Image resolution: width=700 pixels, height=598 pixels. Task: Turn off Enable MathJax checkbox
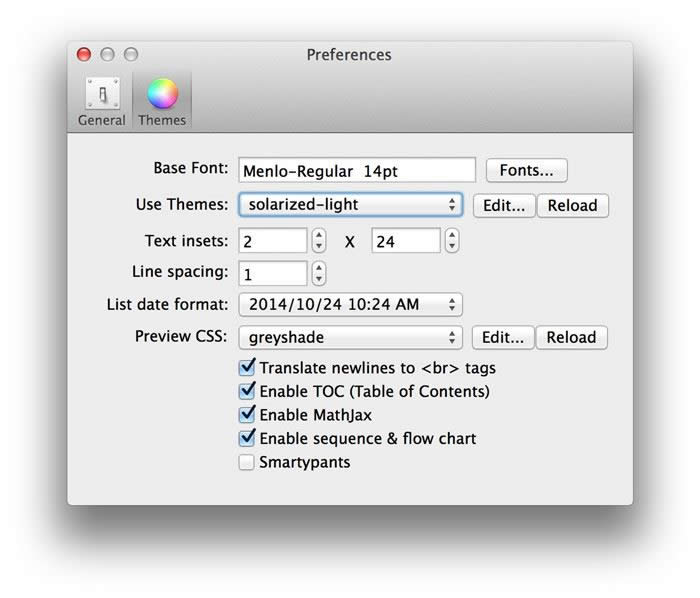(x=247, y=415)
